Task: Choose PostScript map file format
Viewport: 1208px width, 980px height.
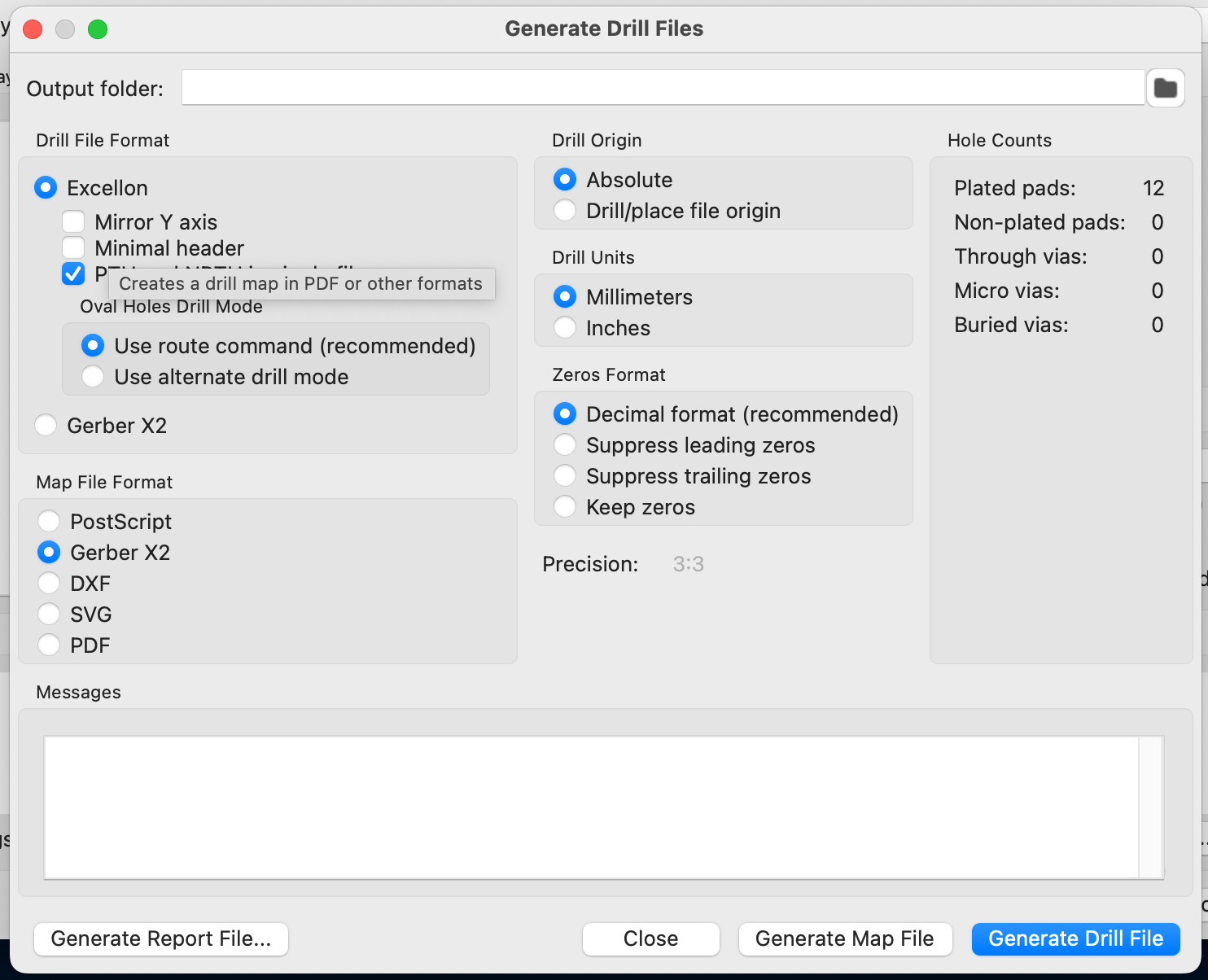Action: [50, 521]
